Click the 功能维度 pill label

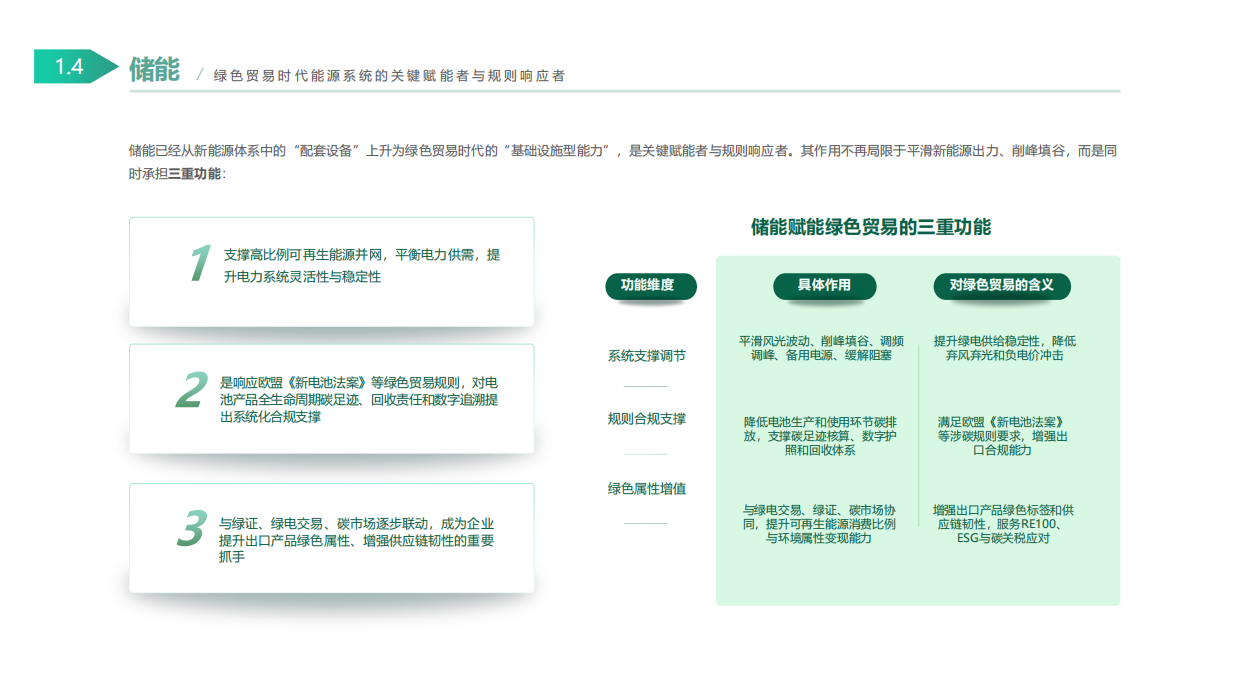pyautogui.click(x=650, y=286)
